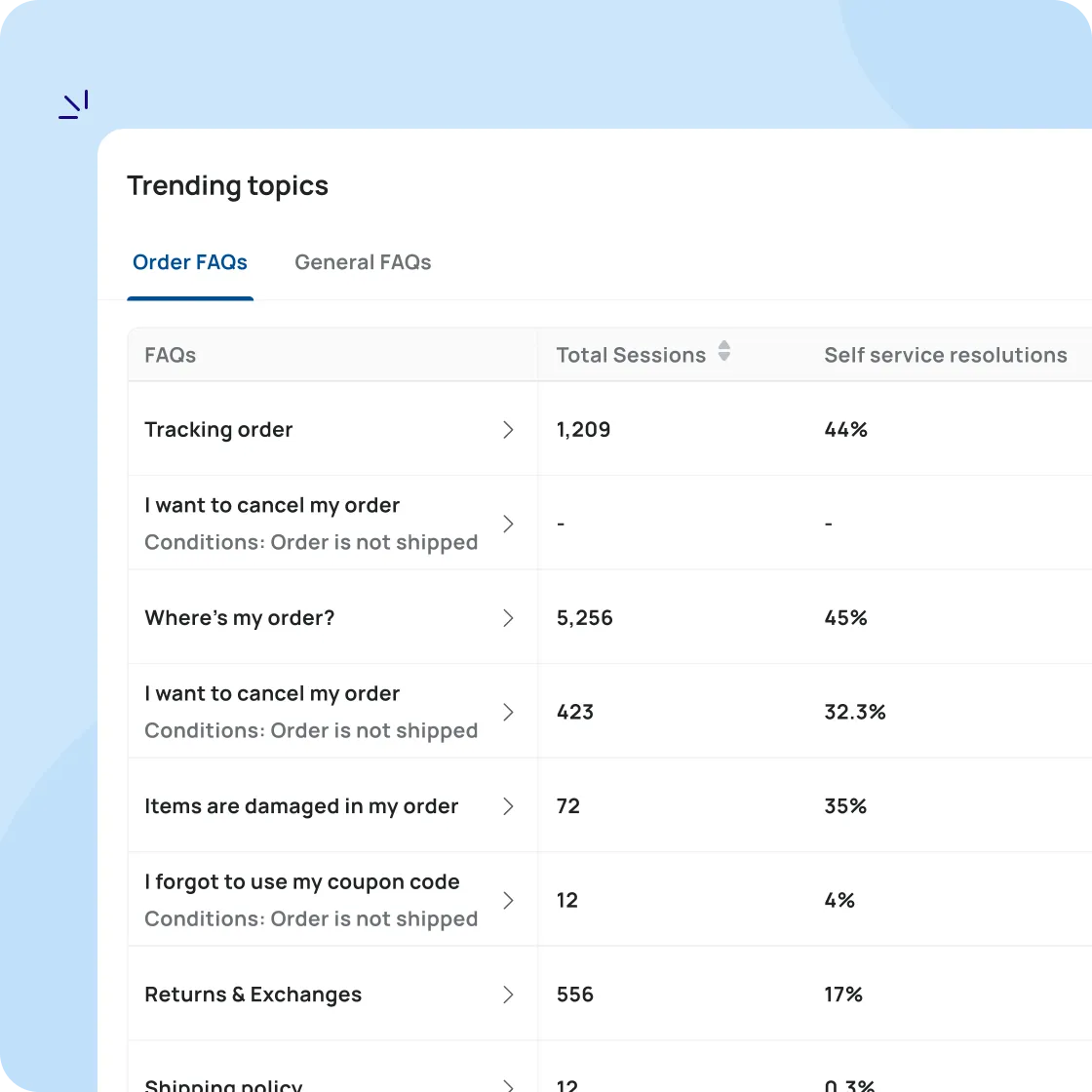Select the arrow icon beside Returns & Exchanges
Viewport: 1092px width, 1092px height.
(x=508, y=994)
